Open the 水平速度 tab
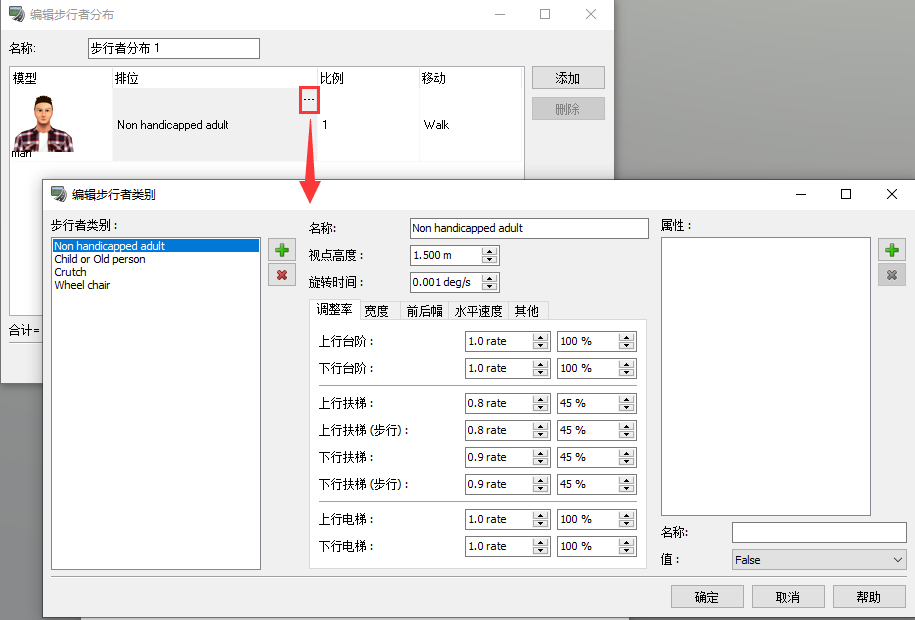 pos(479,311)
